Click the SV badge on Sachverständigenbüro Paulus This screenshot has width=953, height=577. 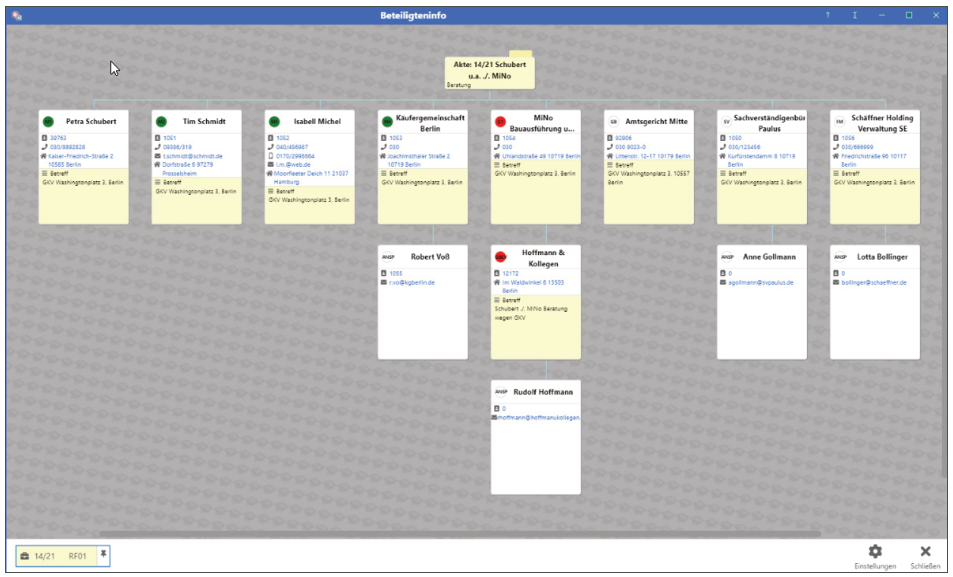pyautogui.click(x=727, y=122)
